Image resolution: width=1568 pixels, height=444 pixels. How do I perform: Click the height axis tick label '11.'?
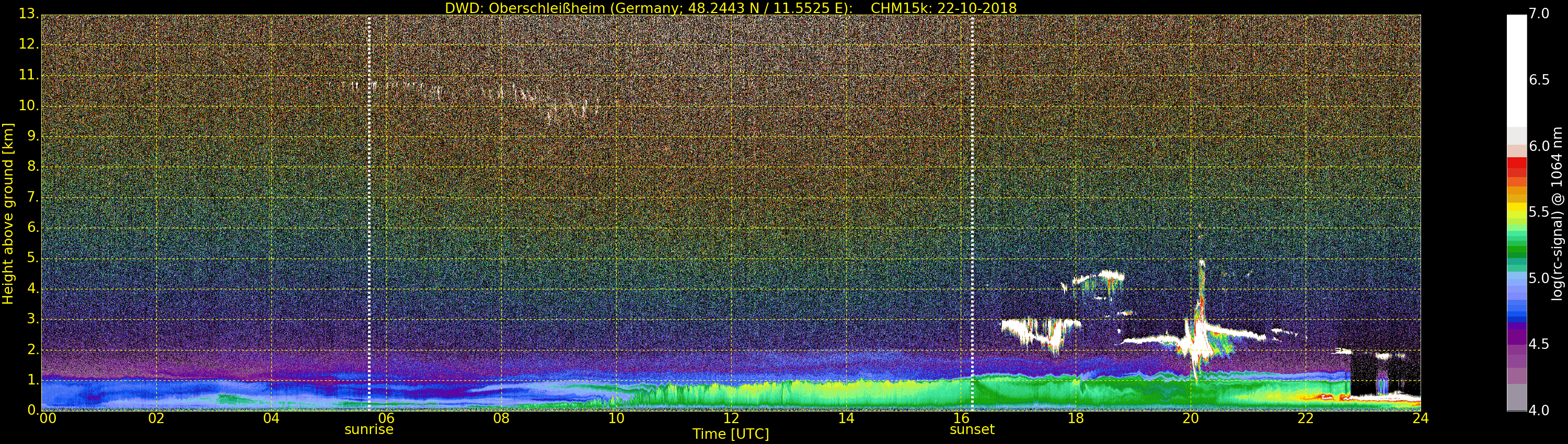click(29, 75)
